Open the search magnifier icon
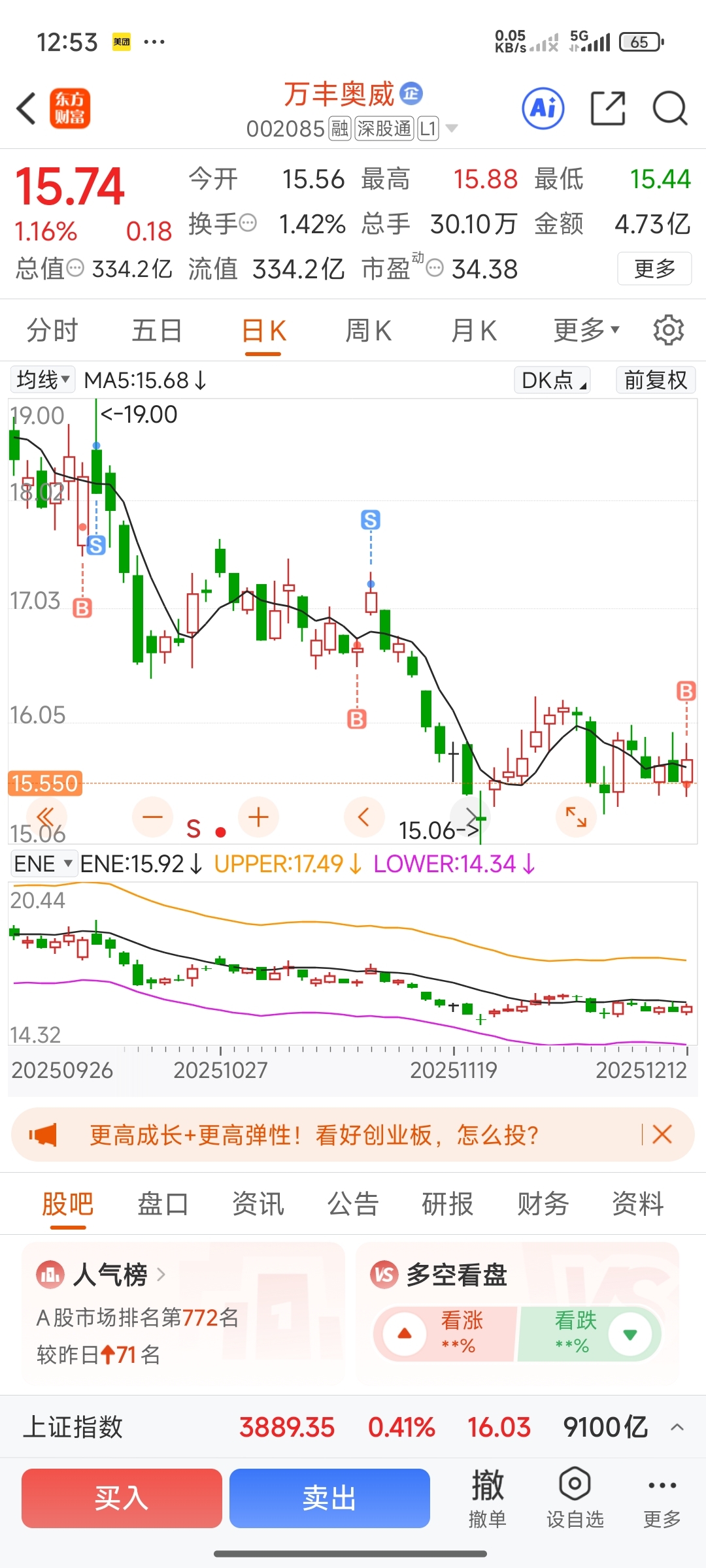This screenshot has width=706, height=1568. (670, 108)
